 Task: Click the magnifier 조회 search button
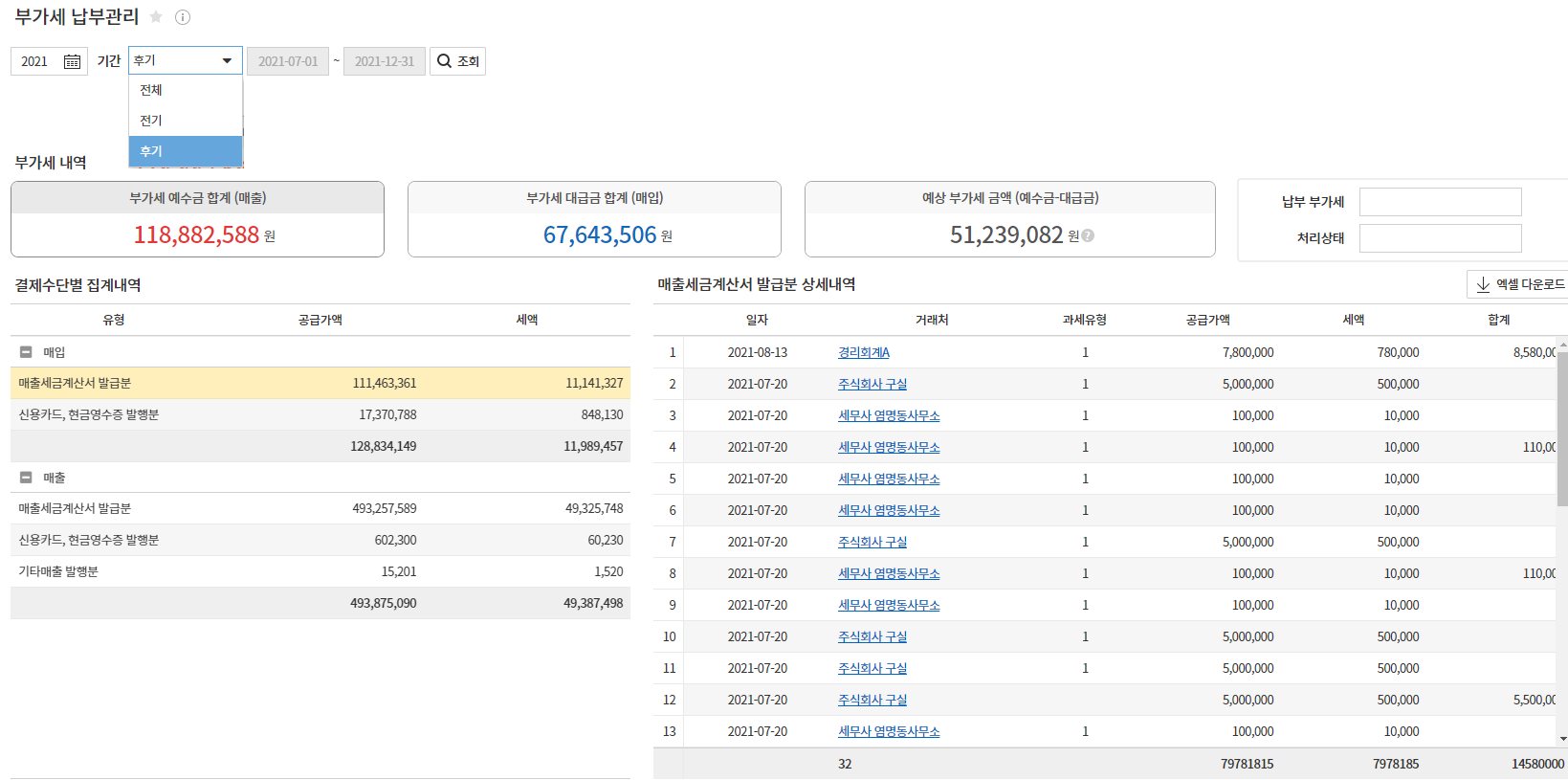[457, 61]
